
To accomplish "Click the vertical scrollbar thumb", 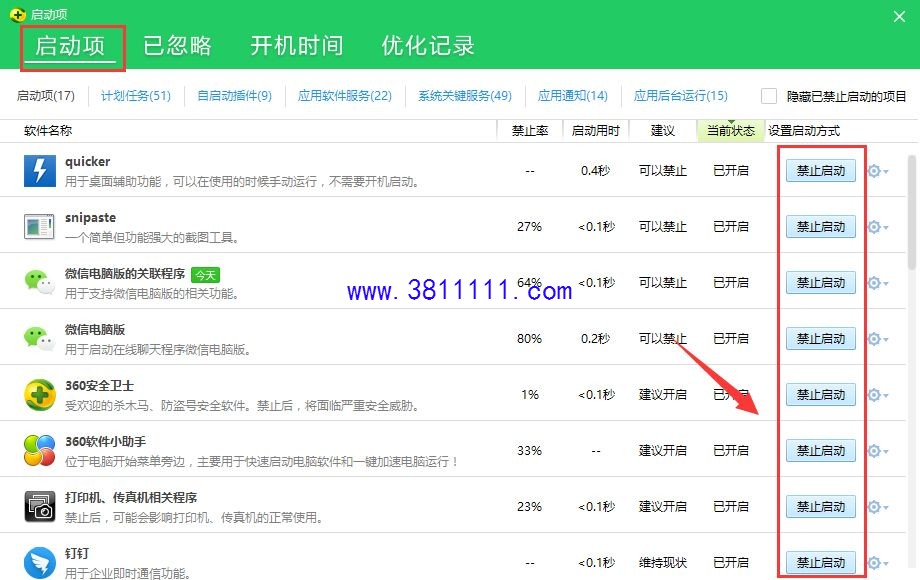I will click(912, 212).
